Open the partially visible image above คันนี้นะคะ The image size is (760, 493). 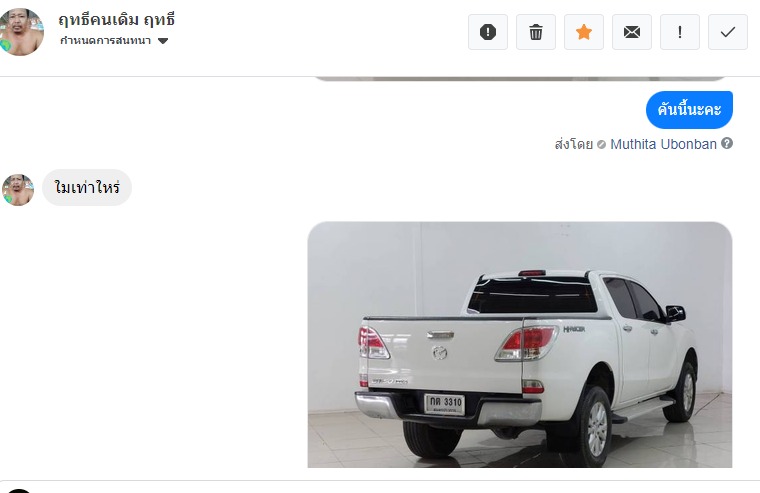coord(520,79)
